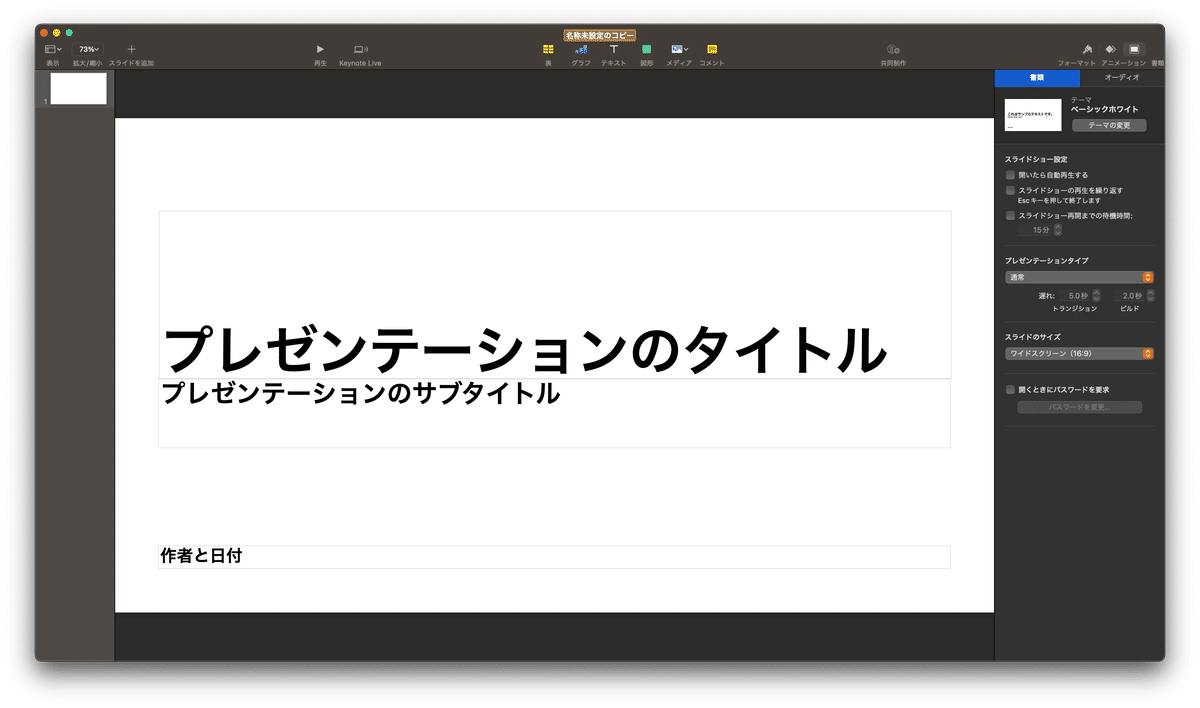Add a new slide with plus icon

tap(131, 49)
